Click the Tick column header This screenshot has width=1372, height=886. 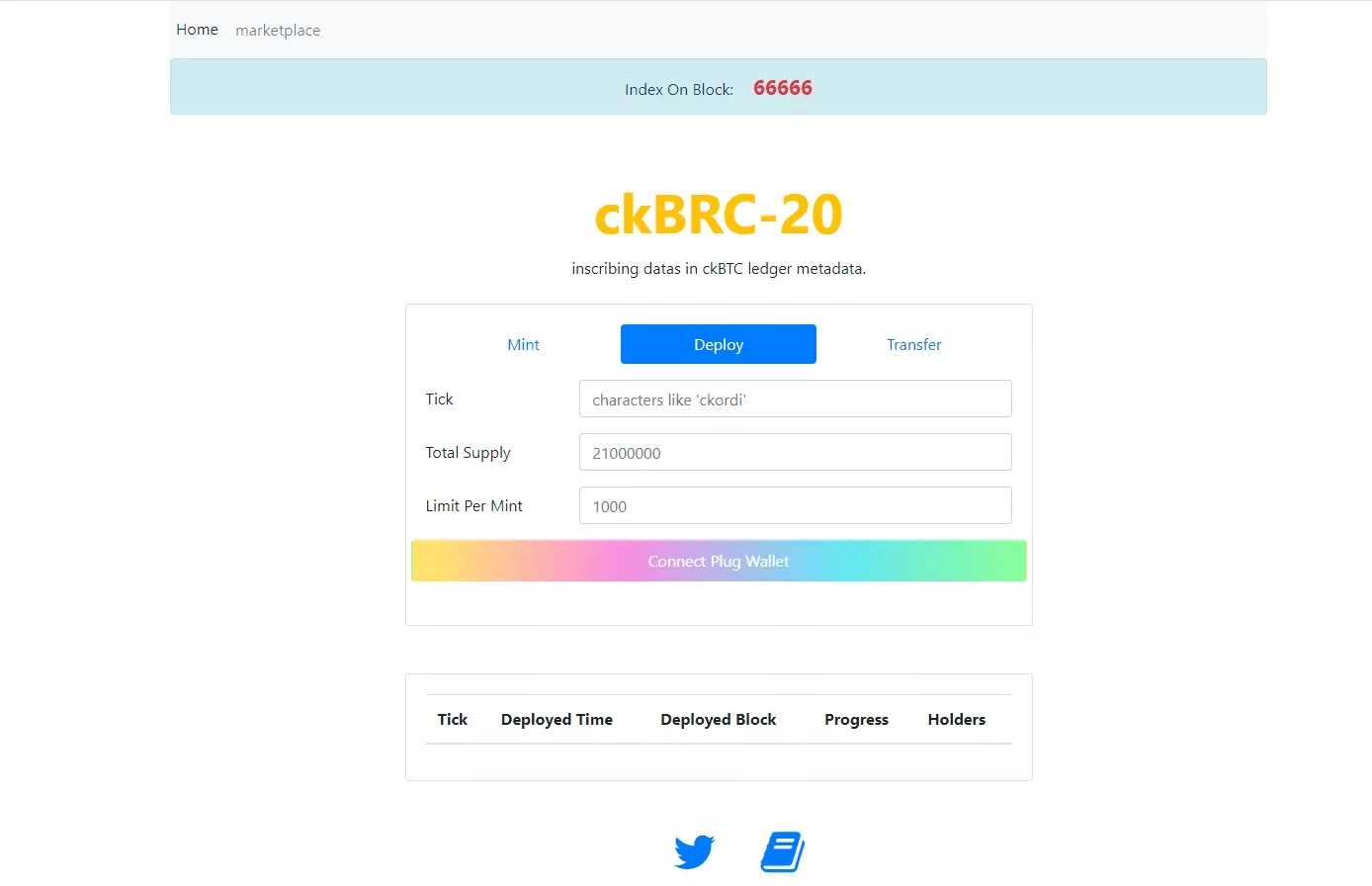pos(452,720)
